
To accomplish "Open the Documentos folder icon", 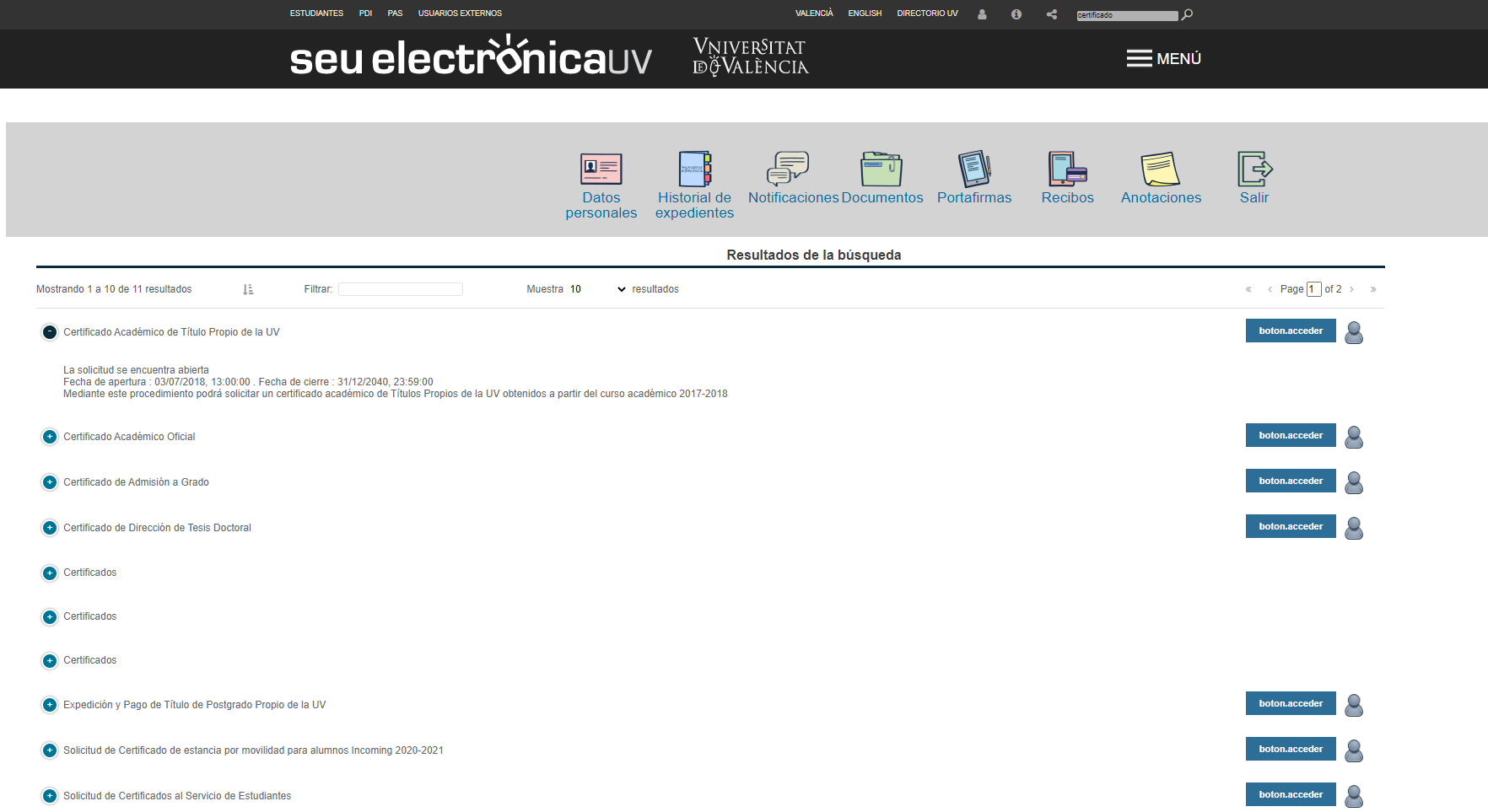I will tap(881, 169).
